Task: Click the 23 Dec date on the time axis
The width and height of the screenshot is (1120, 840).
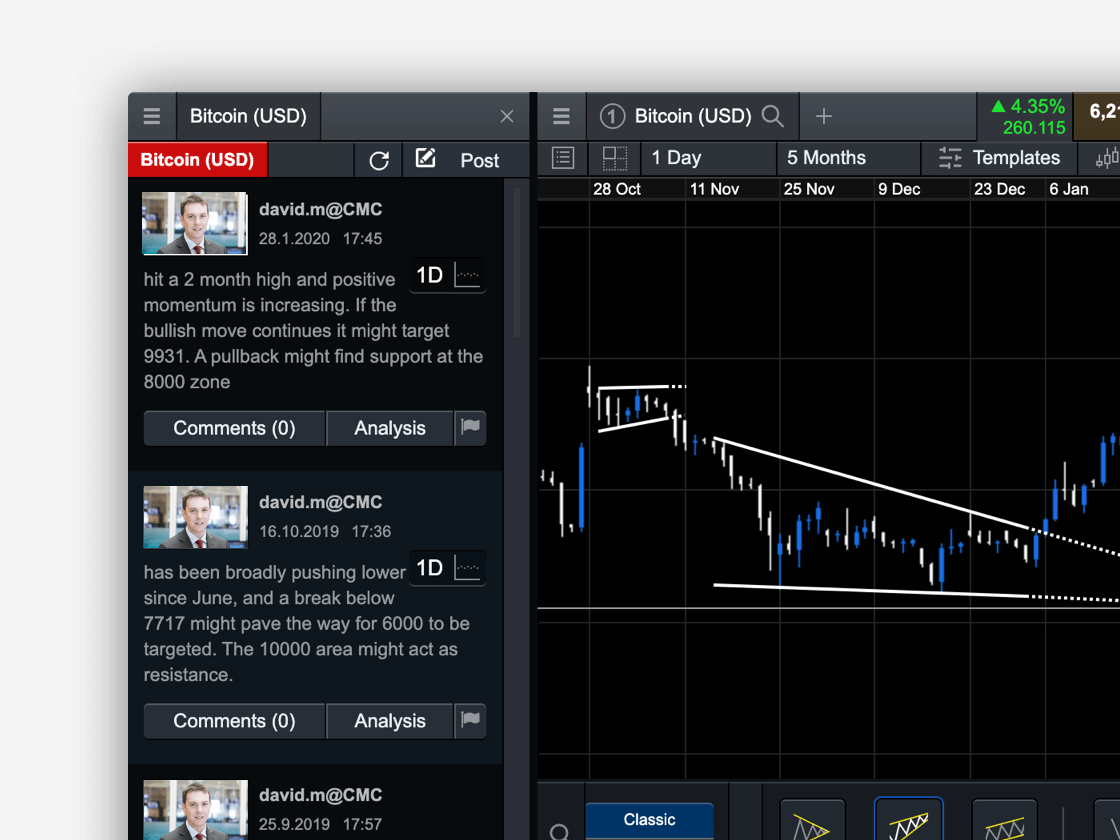Action: tap(999, 189)
